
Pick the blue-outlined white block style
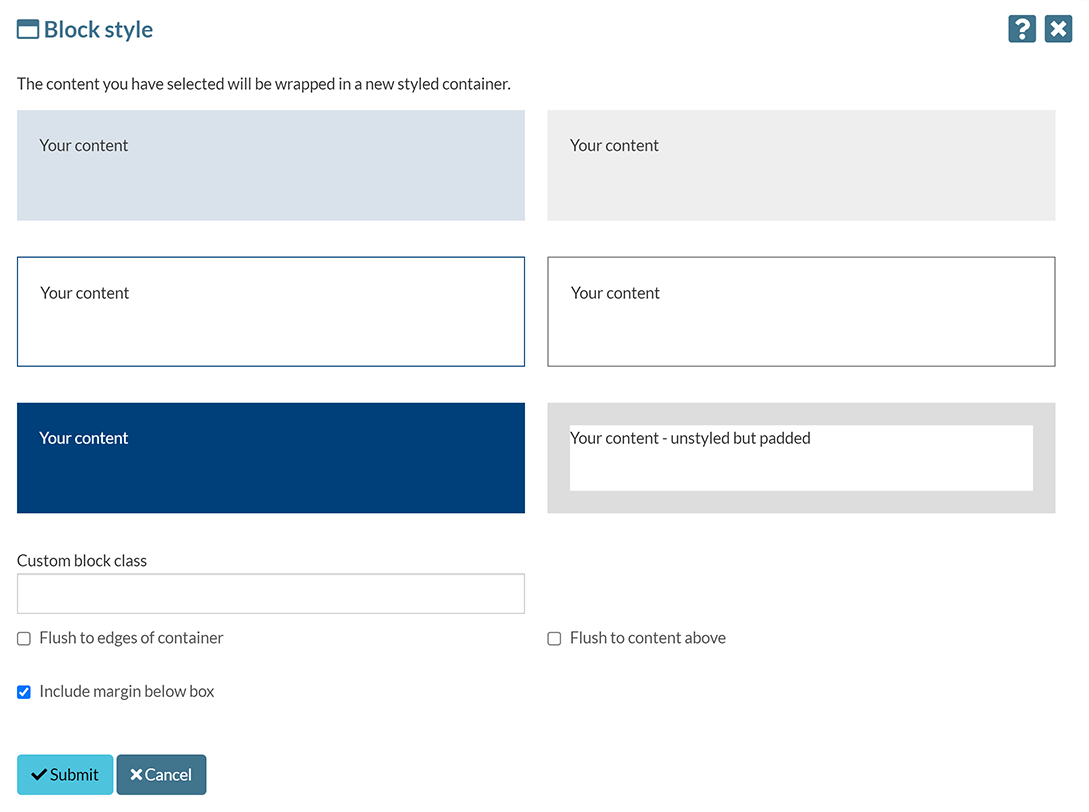pos(271,312)
